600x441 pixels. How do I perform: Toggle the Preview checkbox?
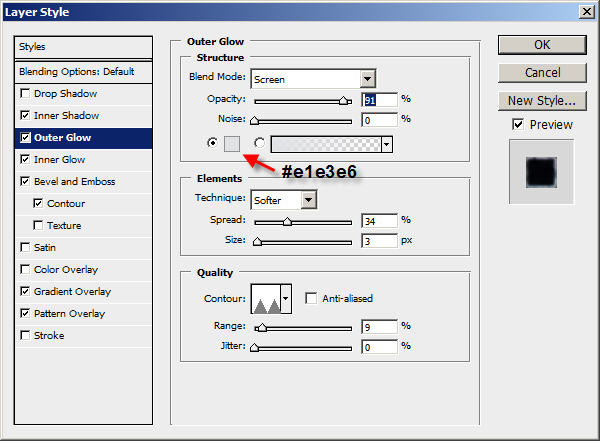coord(518,124)
